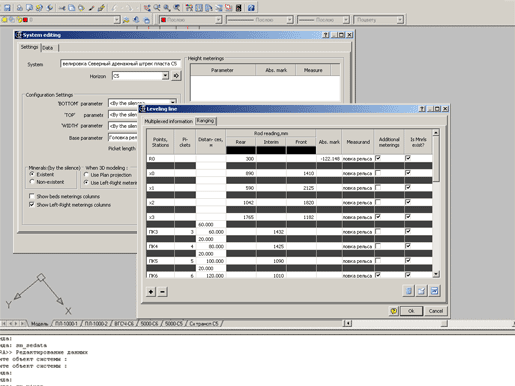Switch to the Data tab in System editing
This screenshot has height=386, width=515.
[x=48, y=48]
